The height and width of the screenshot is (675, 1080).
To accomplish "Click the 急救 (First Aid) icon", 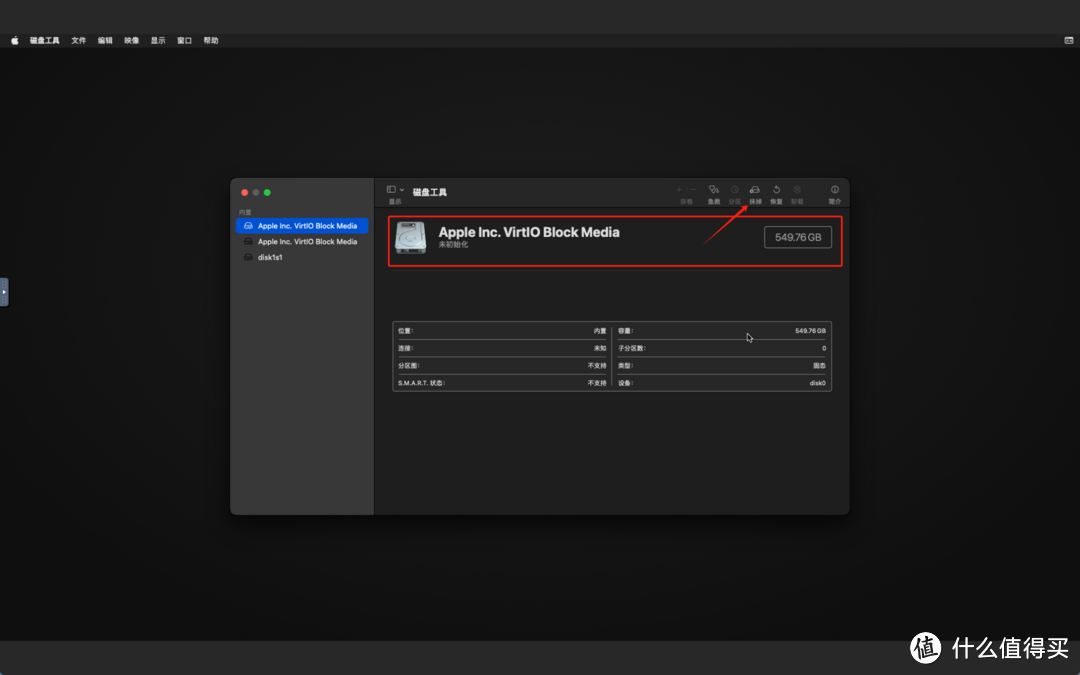I will coord(714,190).
